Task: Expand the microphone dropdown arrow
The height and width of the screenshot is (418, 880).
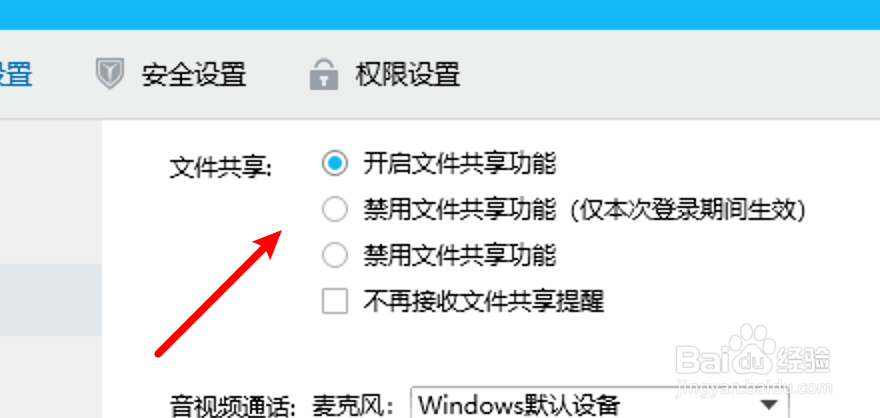Action: (x=770, y=404)
